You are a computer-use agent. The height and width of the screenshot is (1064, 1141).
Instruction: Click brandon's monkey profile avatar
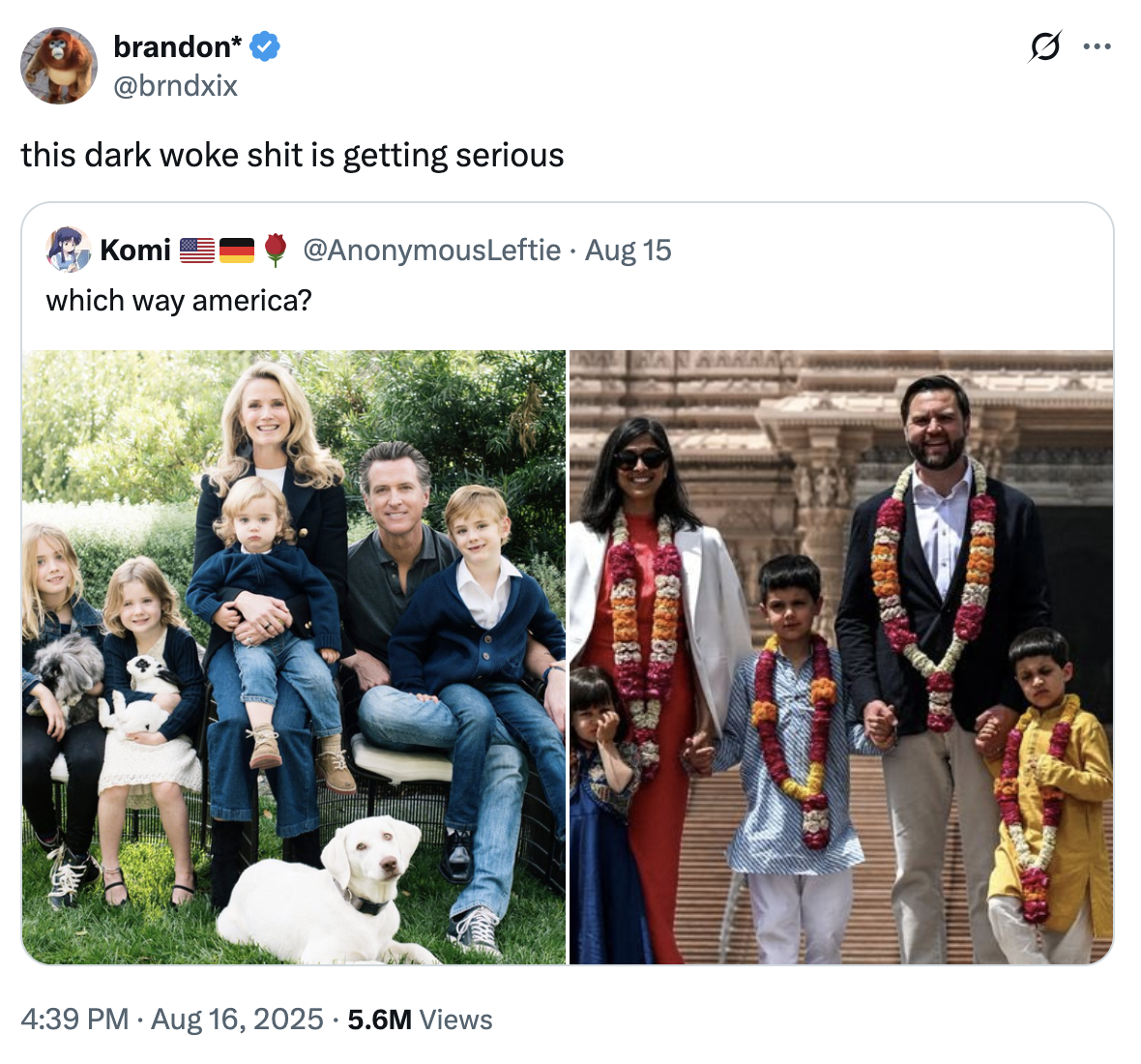tap(59, 66)
